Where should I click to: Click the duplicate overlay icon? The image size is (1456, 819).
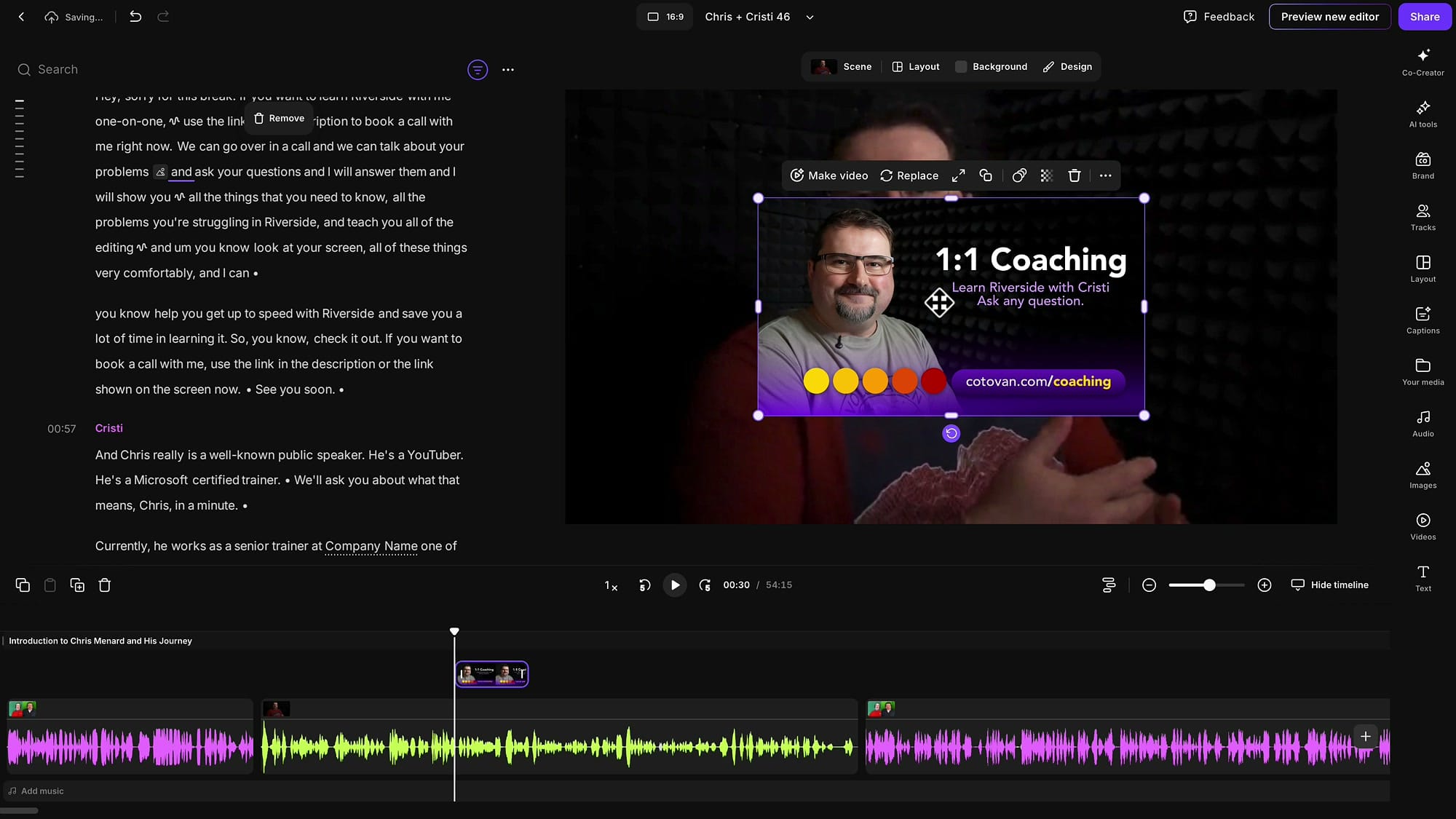986,175
